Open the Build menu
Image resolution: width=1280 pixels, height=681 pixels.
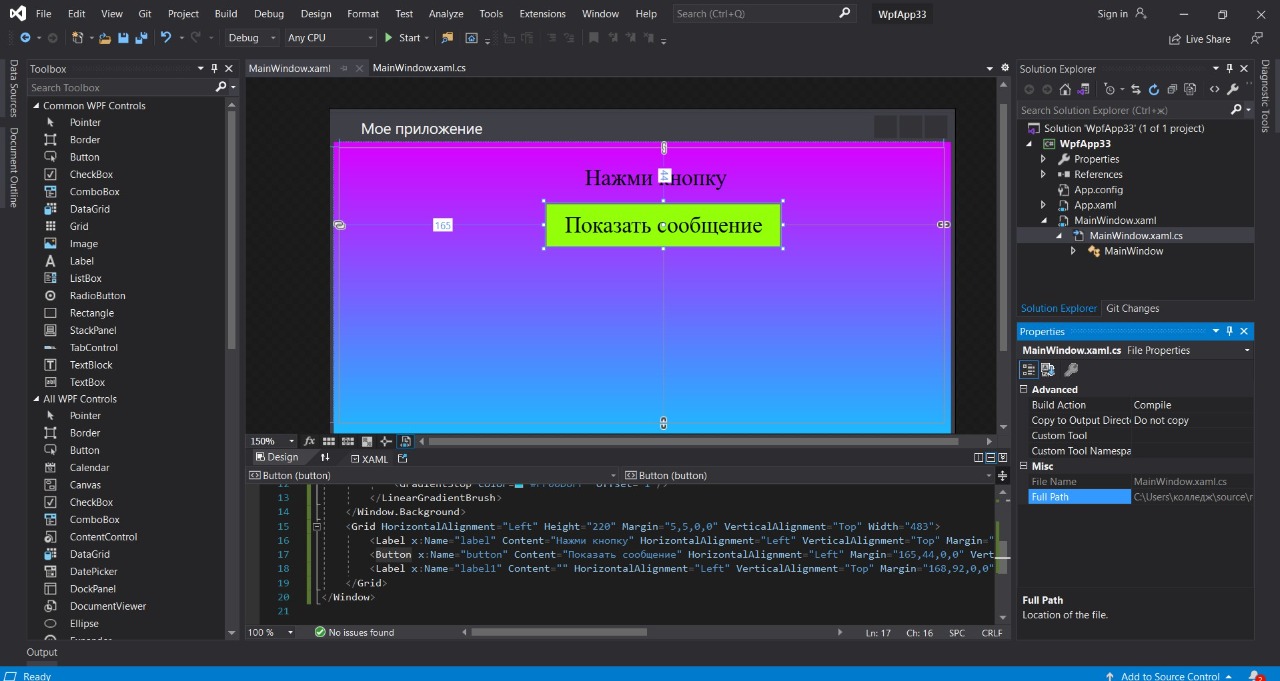point(226,14)
